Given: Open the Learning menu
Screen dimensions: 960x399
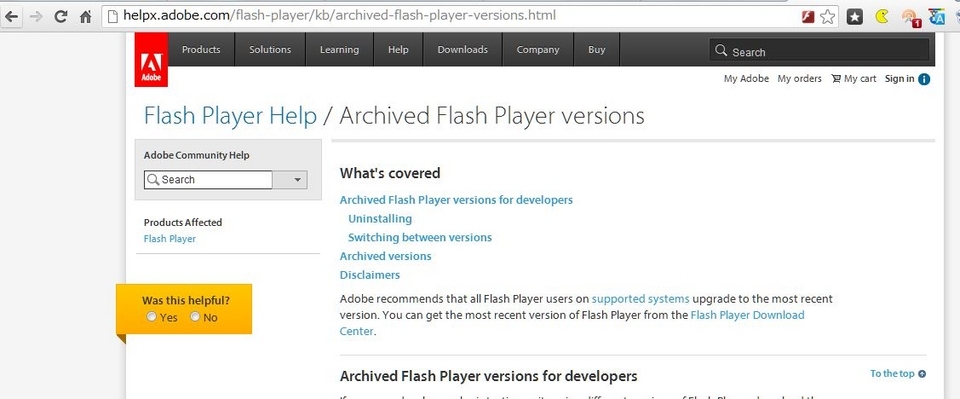Looking at the screenshot, I should [x=339, y=50].
